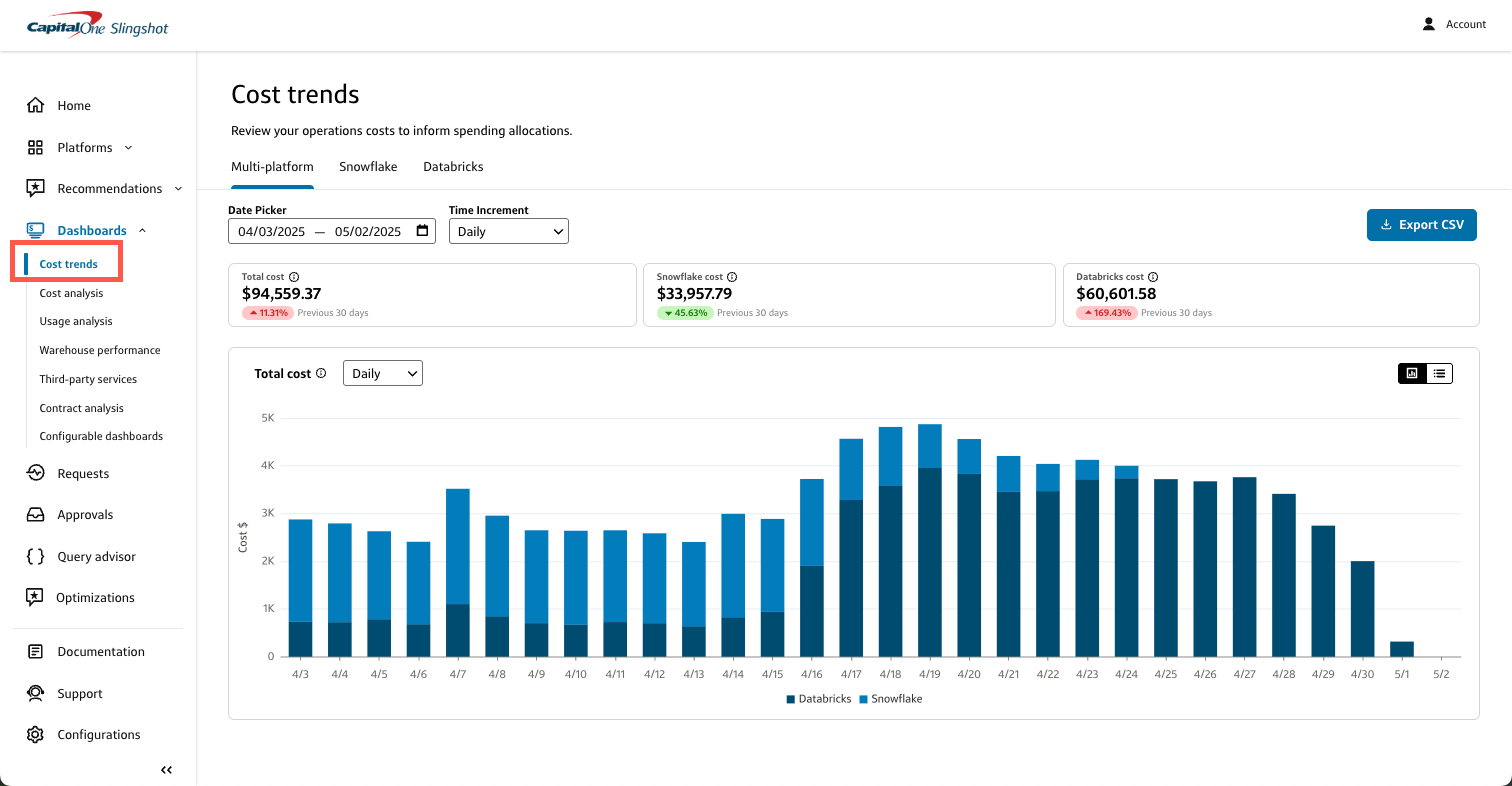Click the Account label in header
The height and width of the screenshot is (786, 1512).
coord(1466,24)
